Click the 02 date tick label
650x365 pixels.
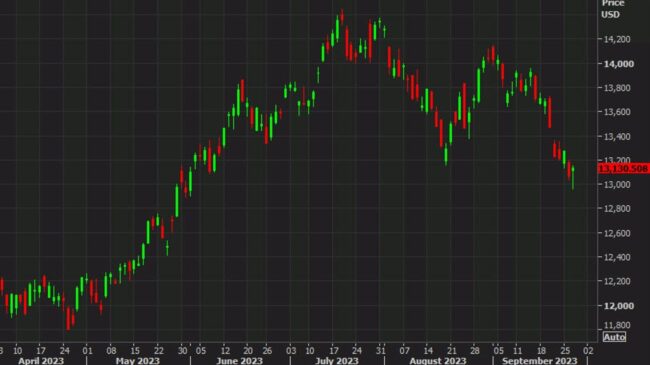pyautogui.click(x=588, y=350)
